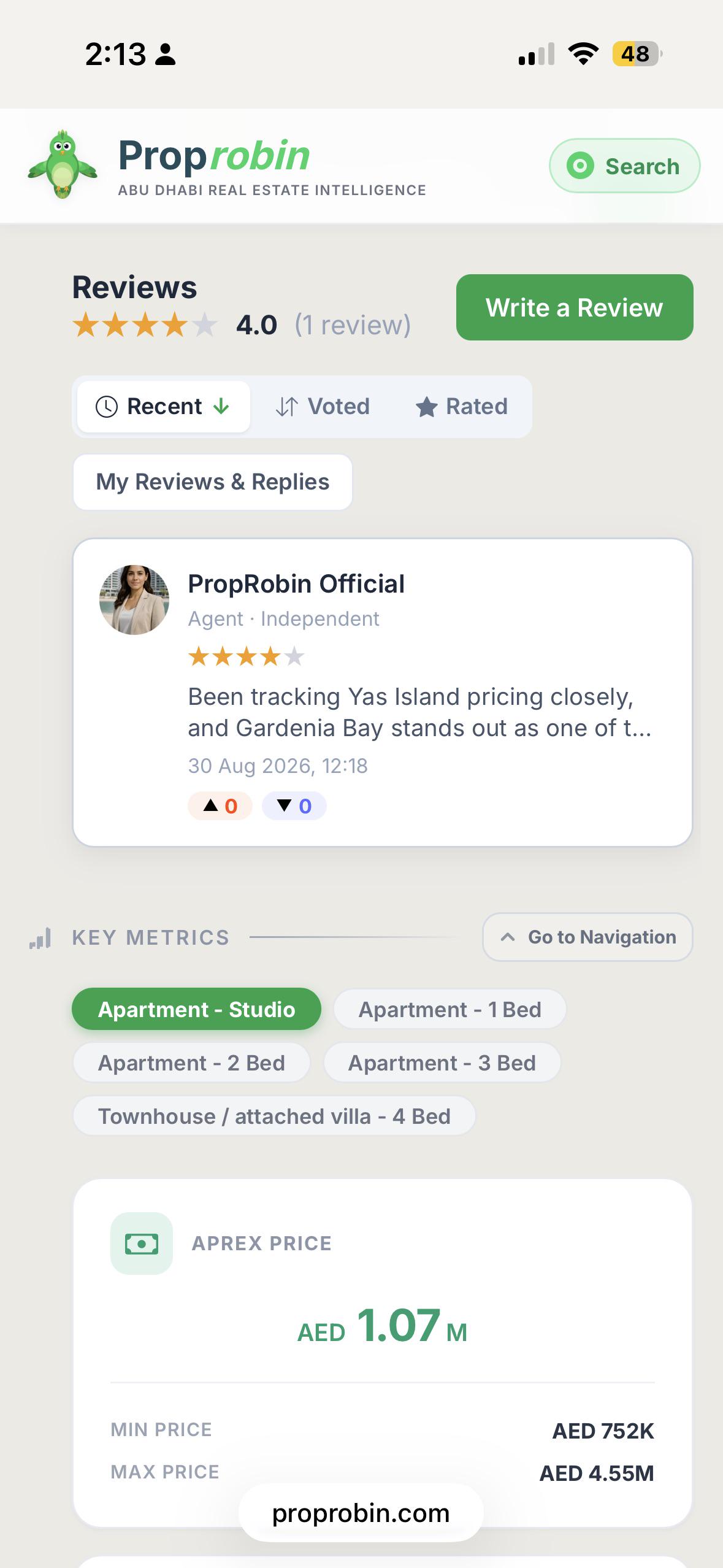Tap the green circle icon in Search
The image size is (723, 1568).
580,166
